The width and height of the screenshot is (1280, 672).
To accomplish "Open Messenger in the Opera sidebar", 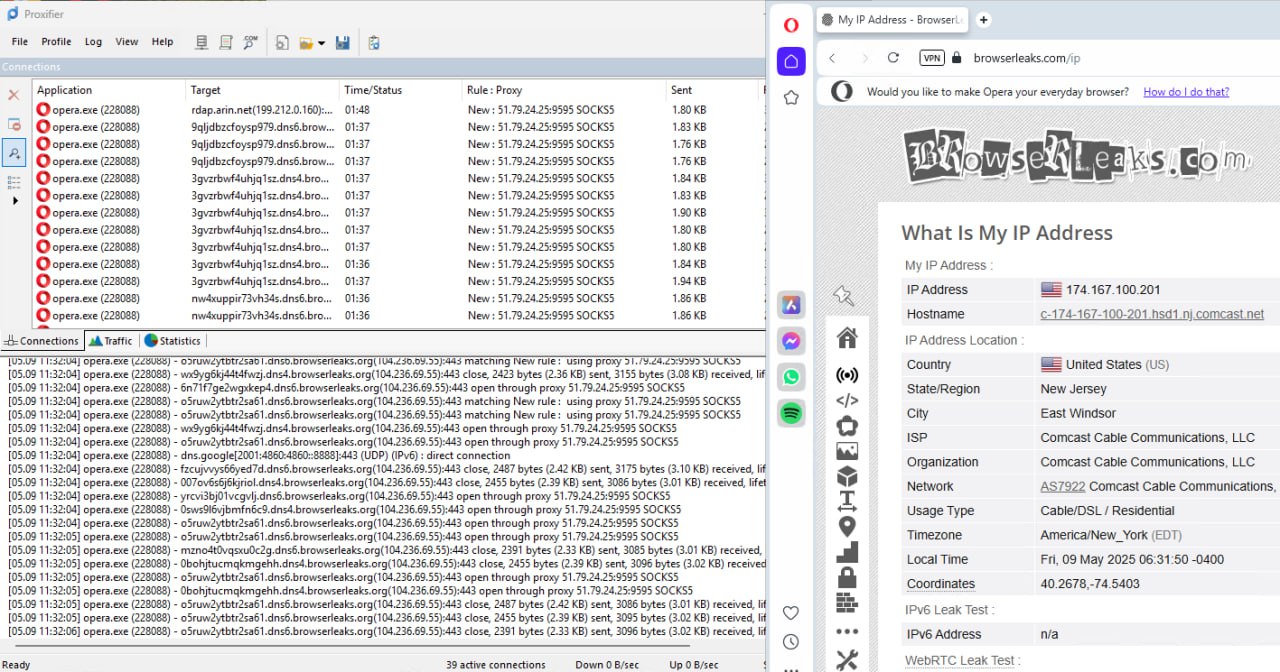I will tap(791, 341).
